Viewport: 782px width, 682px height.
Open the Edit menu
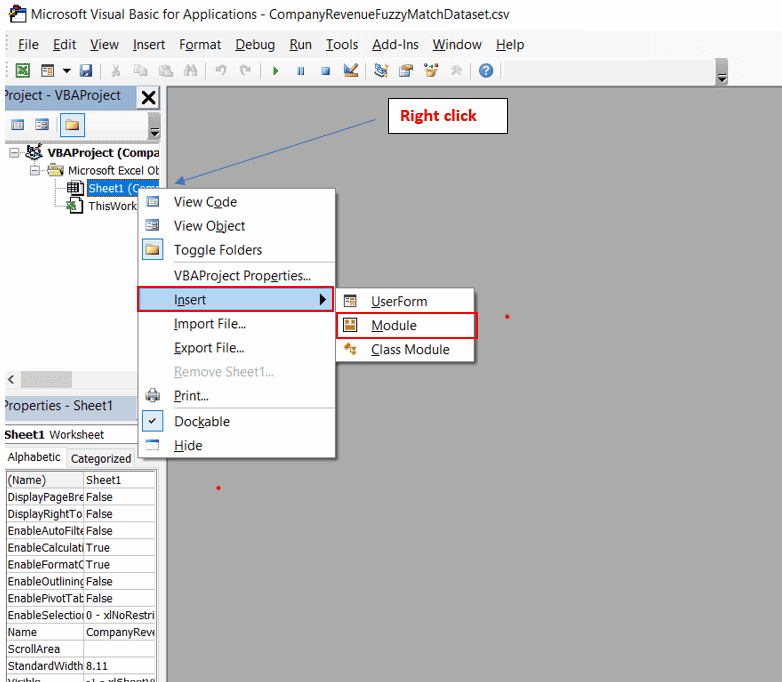coord(64,45)
